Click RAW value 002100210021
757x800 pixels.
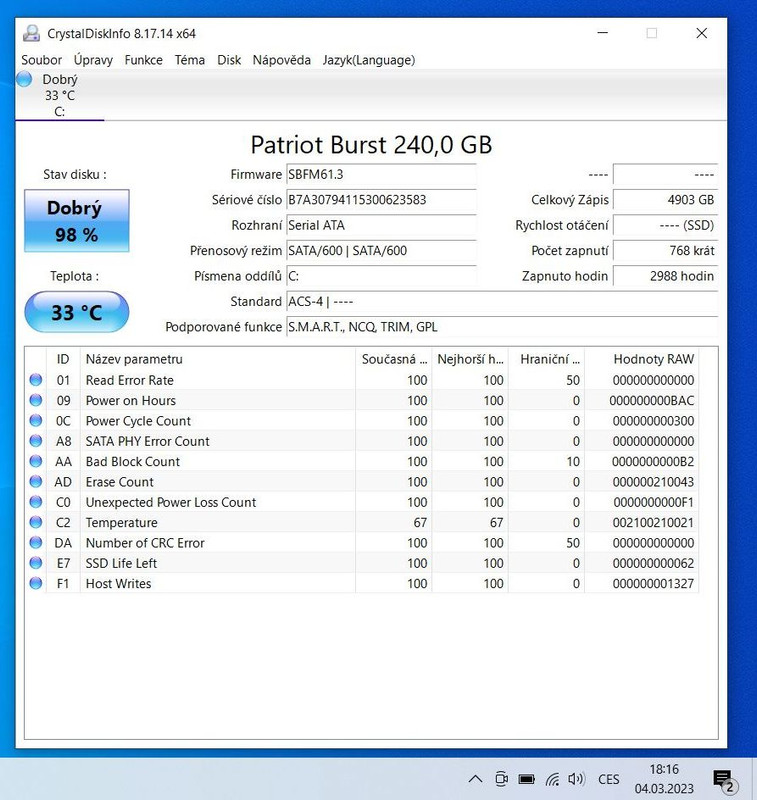click(653, 523)
